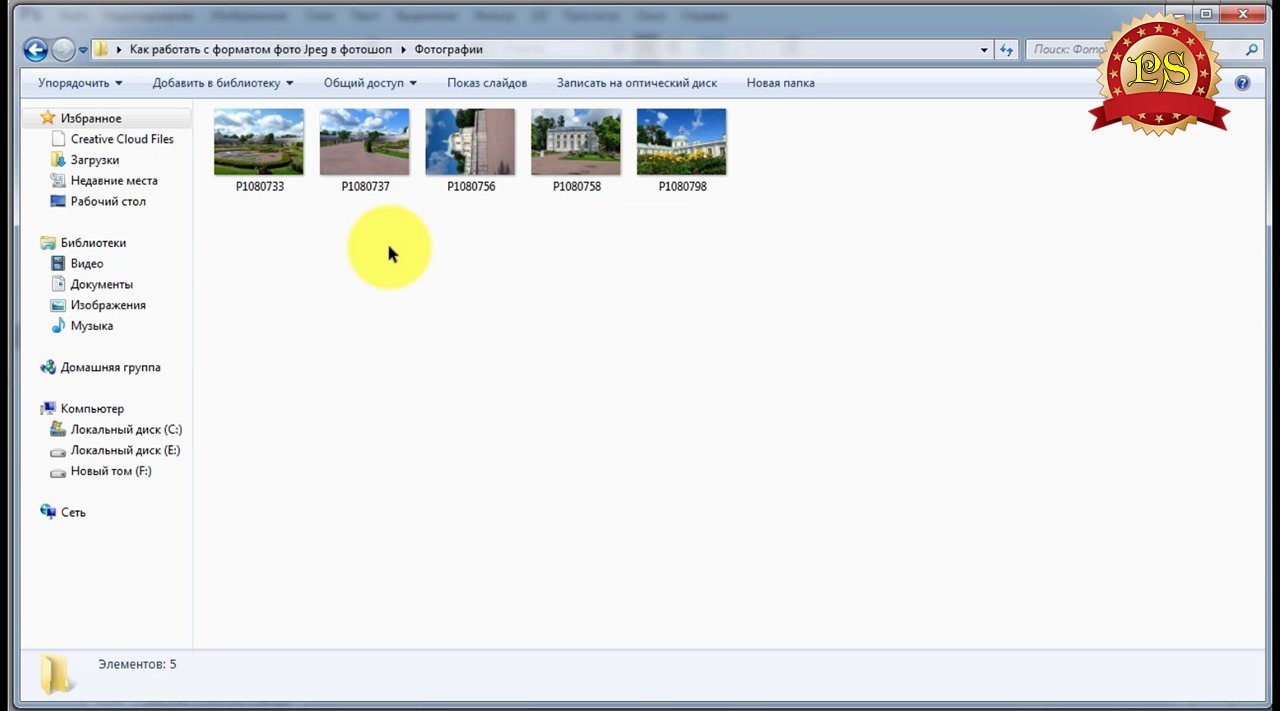Click Записать на оптический диск
The height and width of the screenshot is (711, 1280).
pos(636,83)
